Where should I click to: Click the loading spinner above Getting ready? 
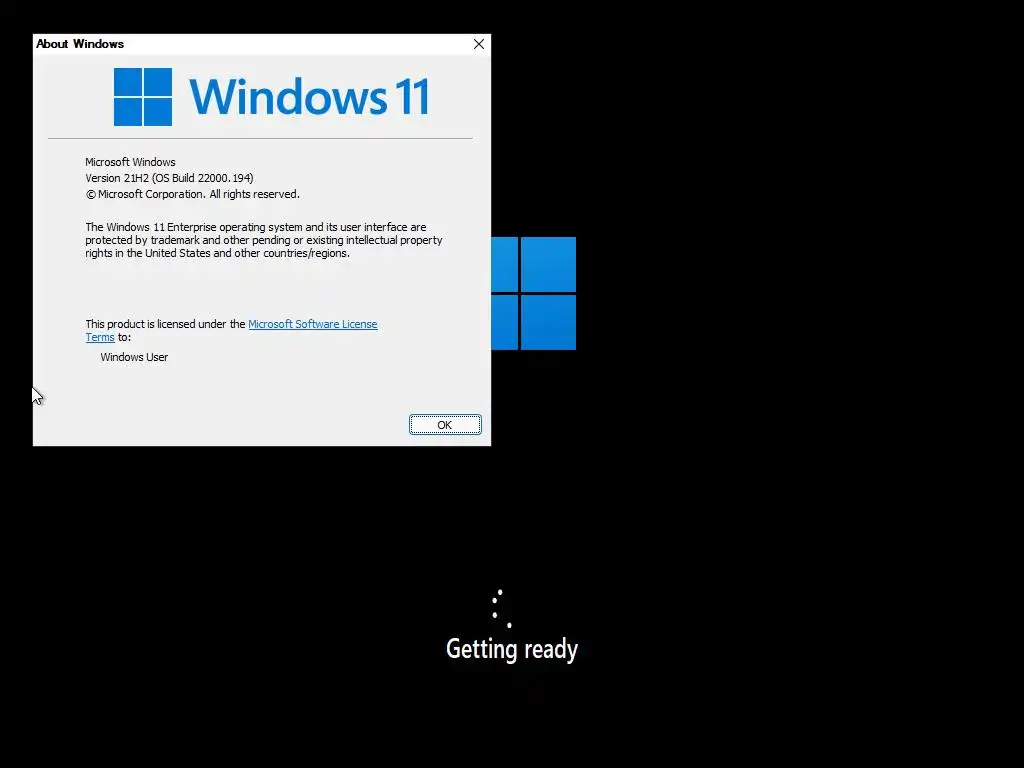pyautogui.click(x=502, y=609)
